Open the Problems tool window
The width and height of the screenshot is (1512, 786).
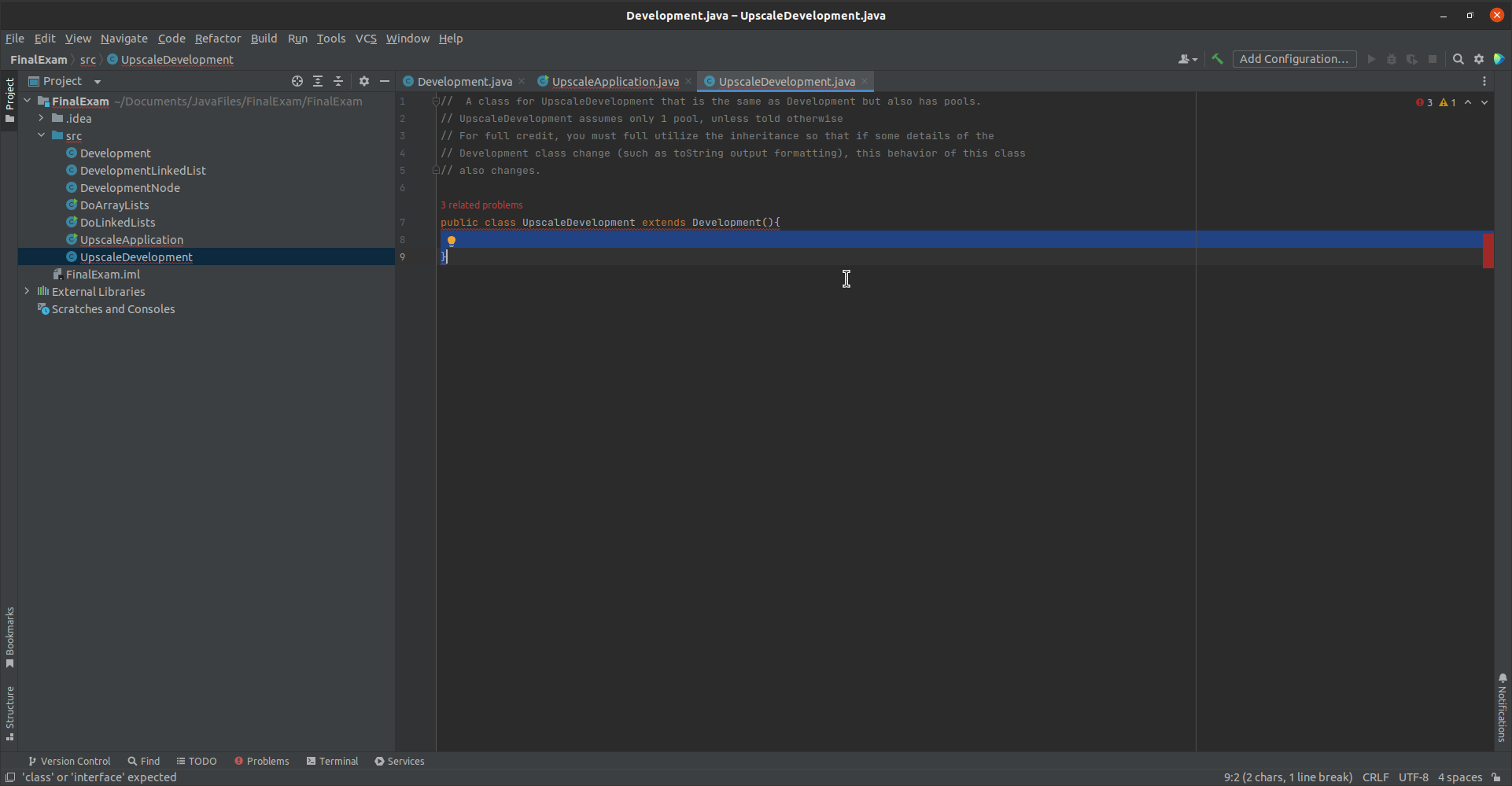(x=262, y=761)
